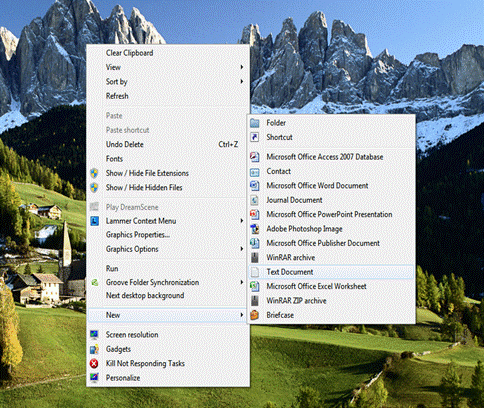
Task: Click the Briefcase icon
Action: pyautogui.click(x=255, y=315)
